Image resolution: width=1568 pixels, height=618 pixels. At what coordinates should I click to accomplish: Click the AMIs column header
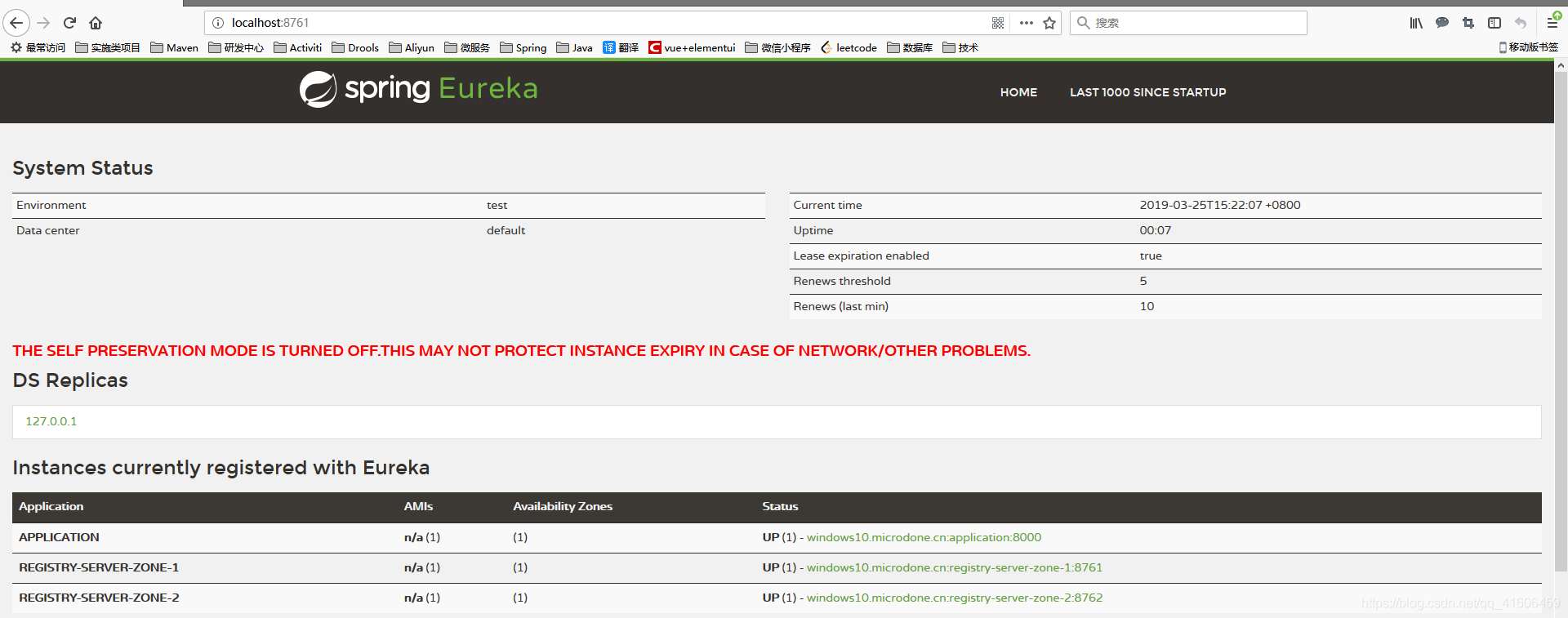point(418,506)
